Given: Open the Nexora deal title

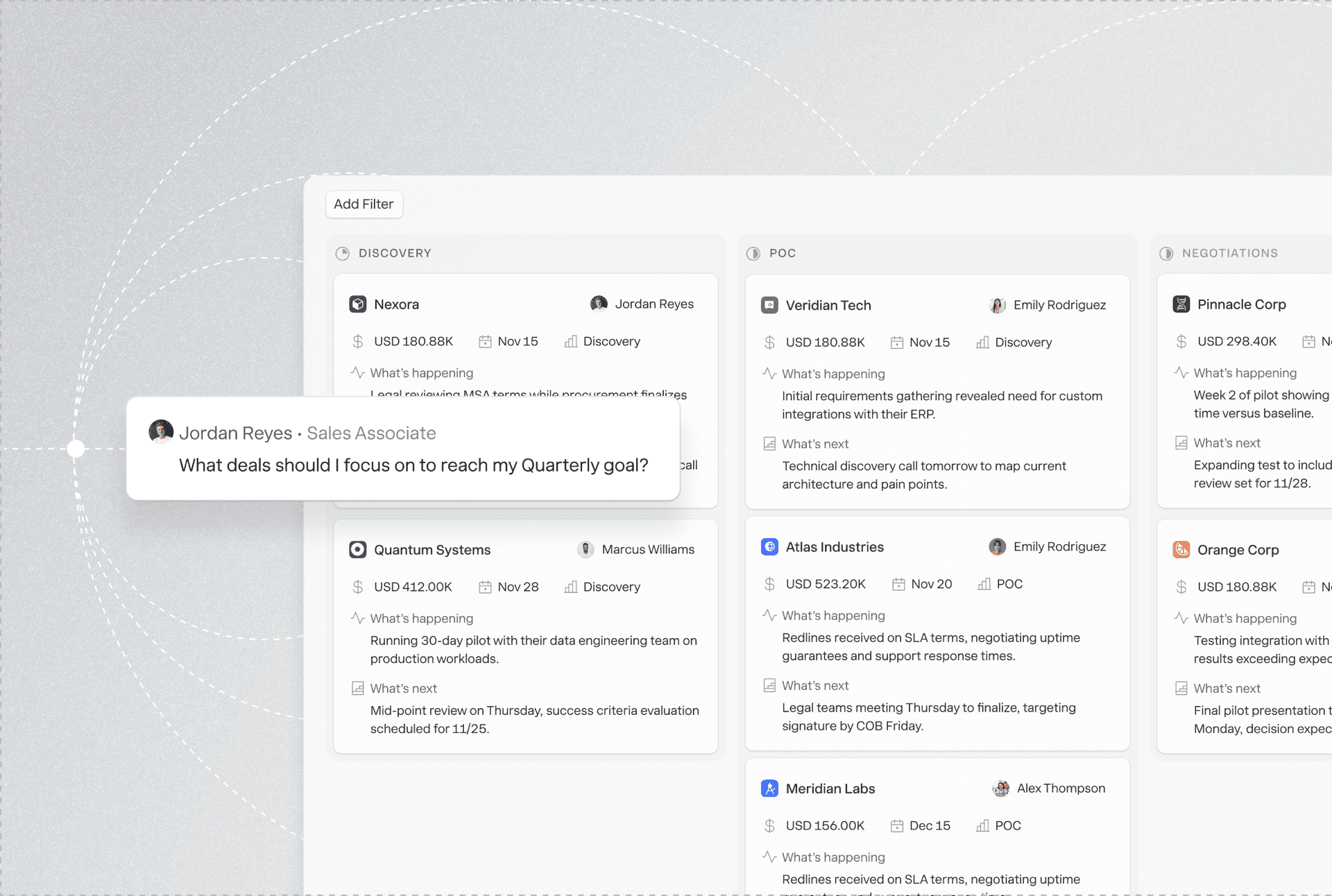Looking at the screenshot, I should 396,304.
